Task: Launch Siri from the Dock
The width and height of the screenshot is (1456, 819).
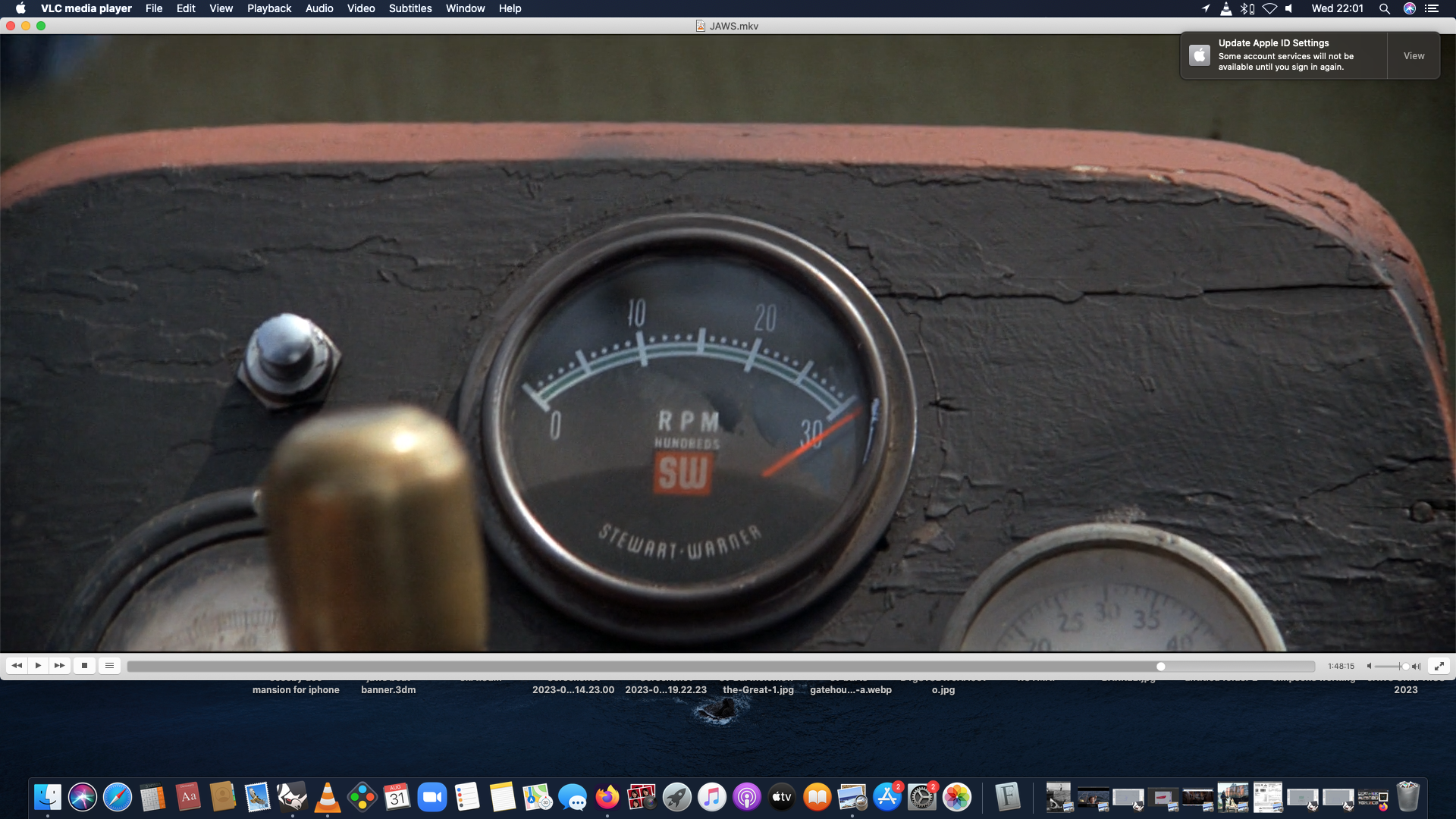Action: coord(83,797)
